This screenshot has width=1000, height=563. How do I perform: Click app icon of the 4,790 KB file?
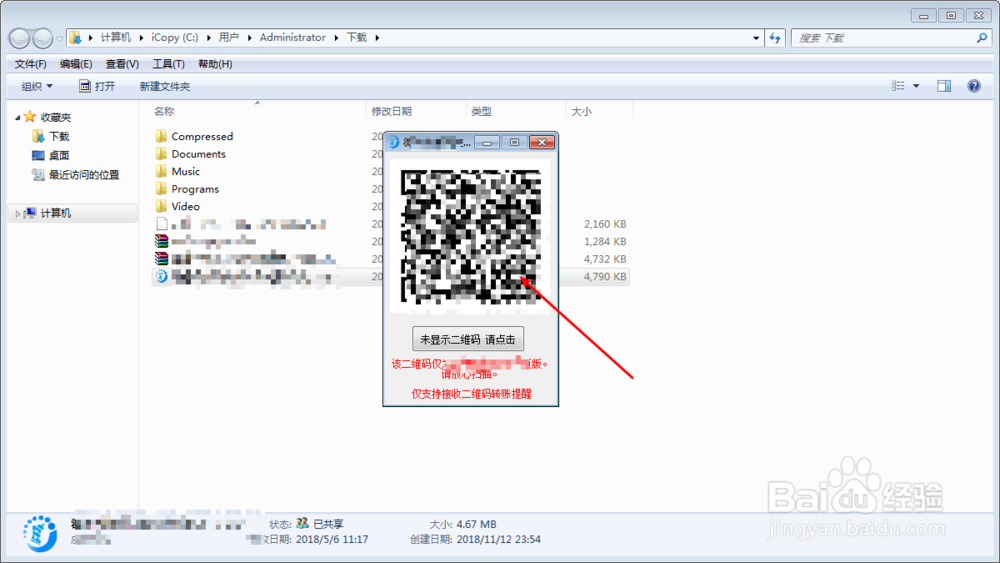point(162,276)
